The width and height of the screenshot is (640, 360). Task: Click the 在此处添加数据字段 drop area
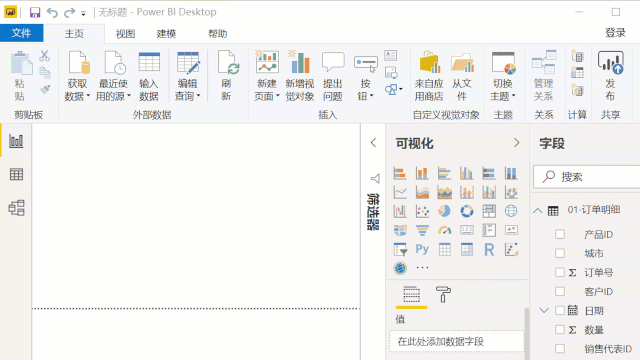[x=457, y=341]
